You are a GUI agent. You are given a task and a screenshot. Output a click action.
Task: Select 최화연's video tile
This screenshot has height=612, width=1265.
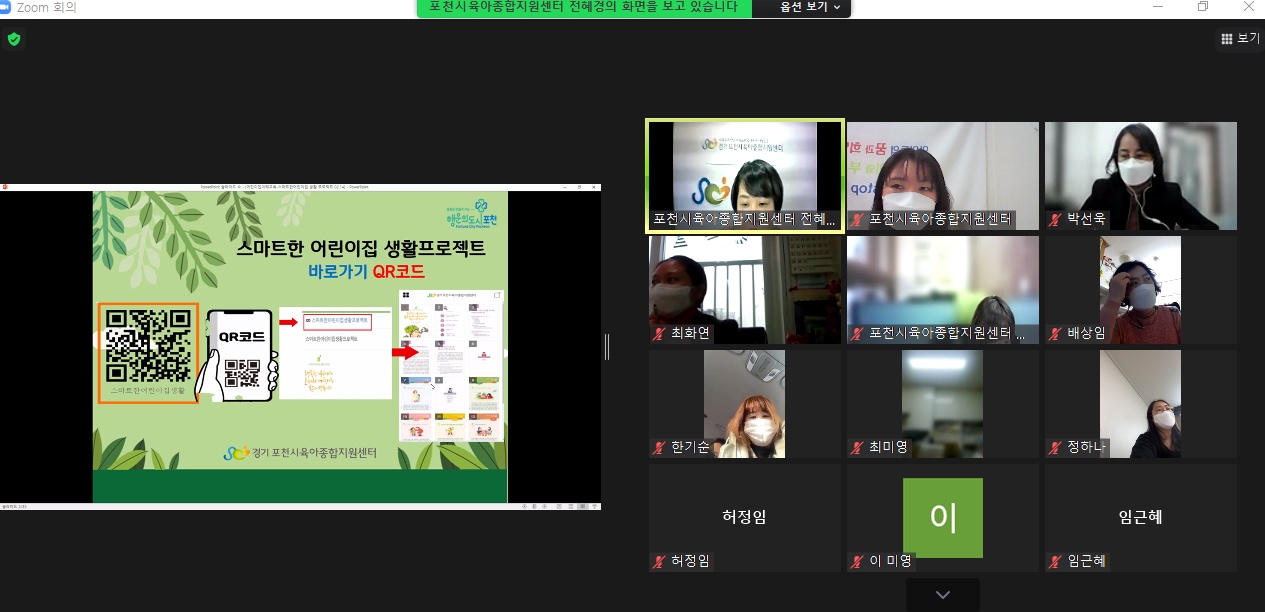(745, 290)
